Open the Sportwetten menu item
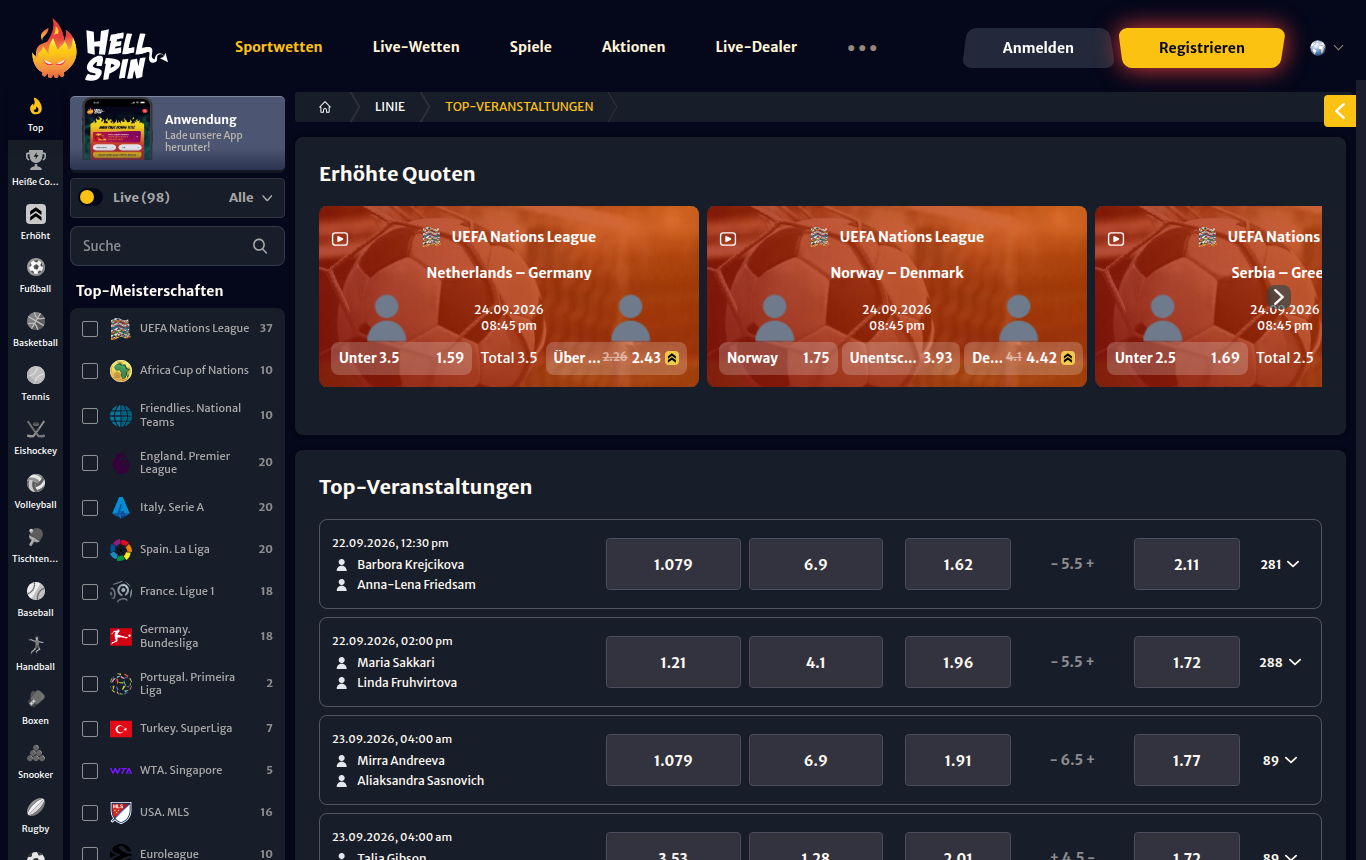 [x=278, y=47]
